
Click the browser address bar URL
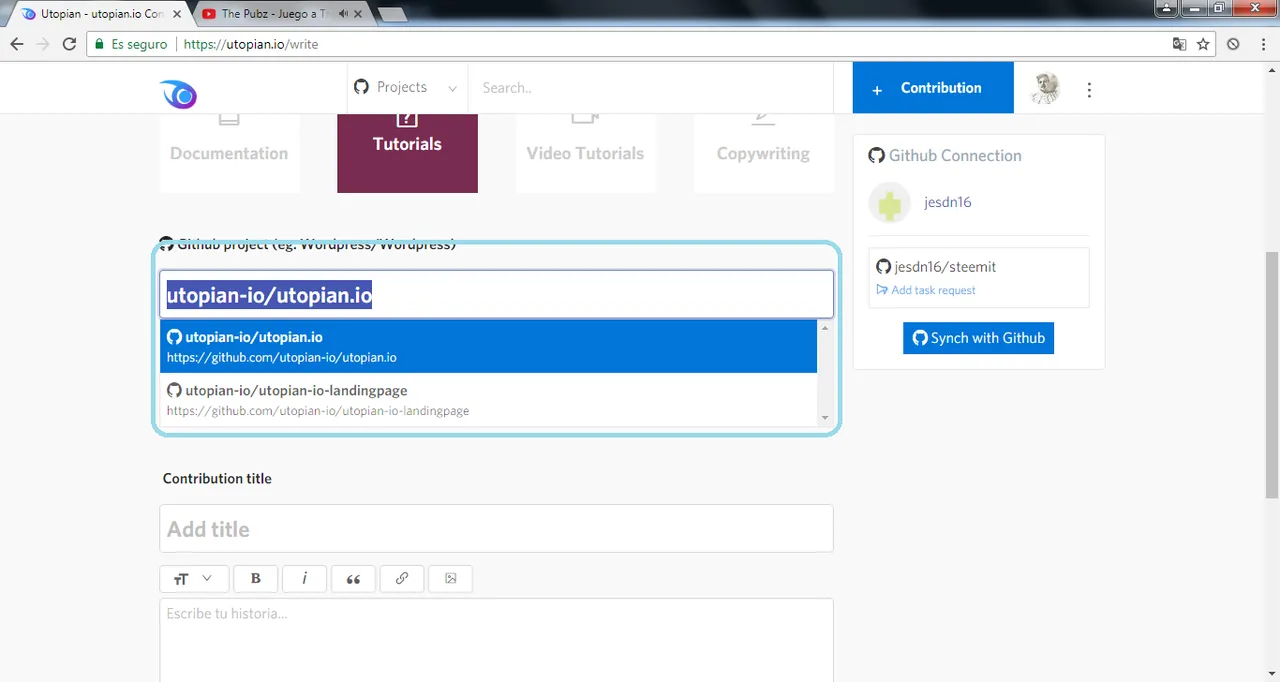click(251, 44)
